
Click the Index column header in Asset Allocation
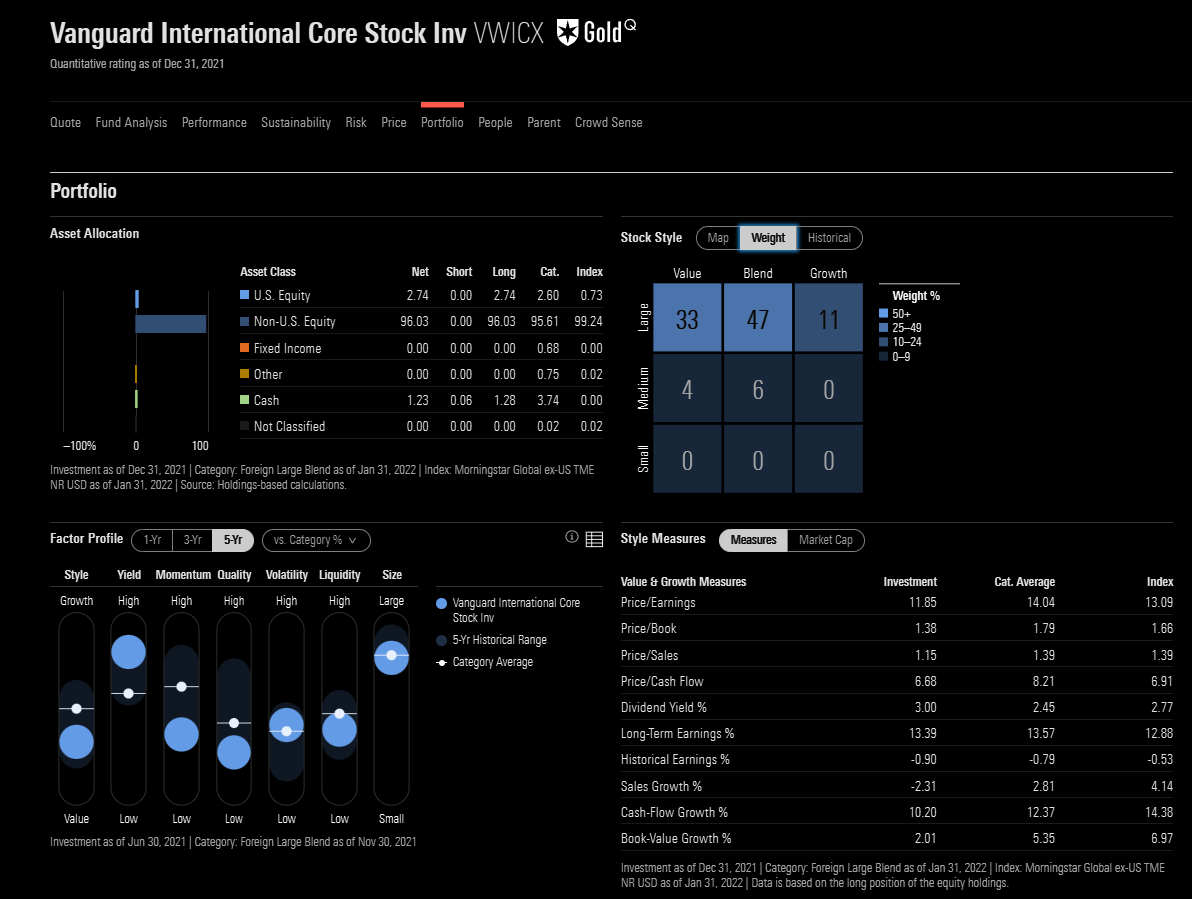[589, 271]
